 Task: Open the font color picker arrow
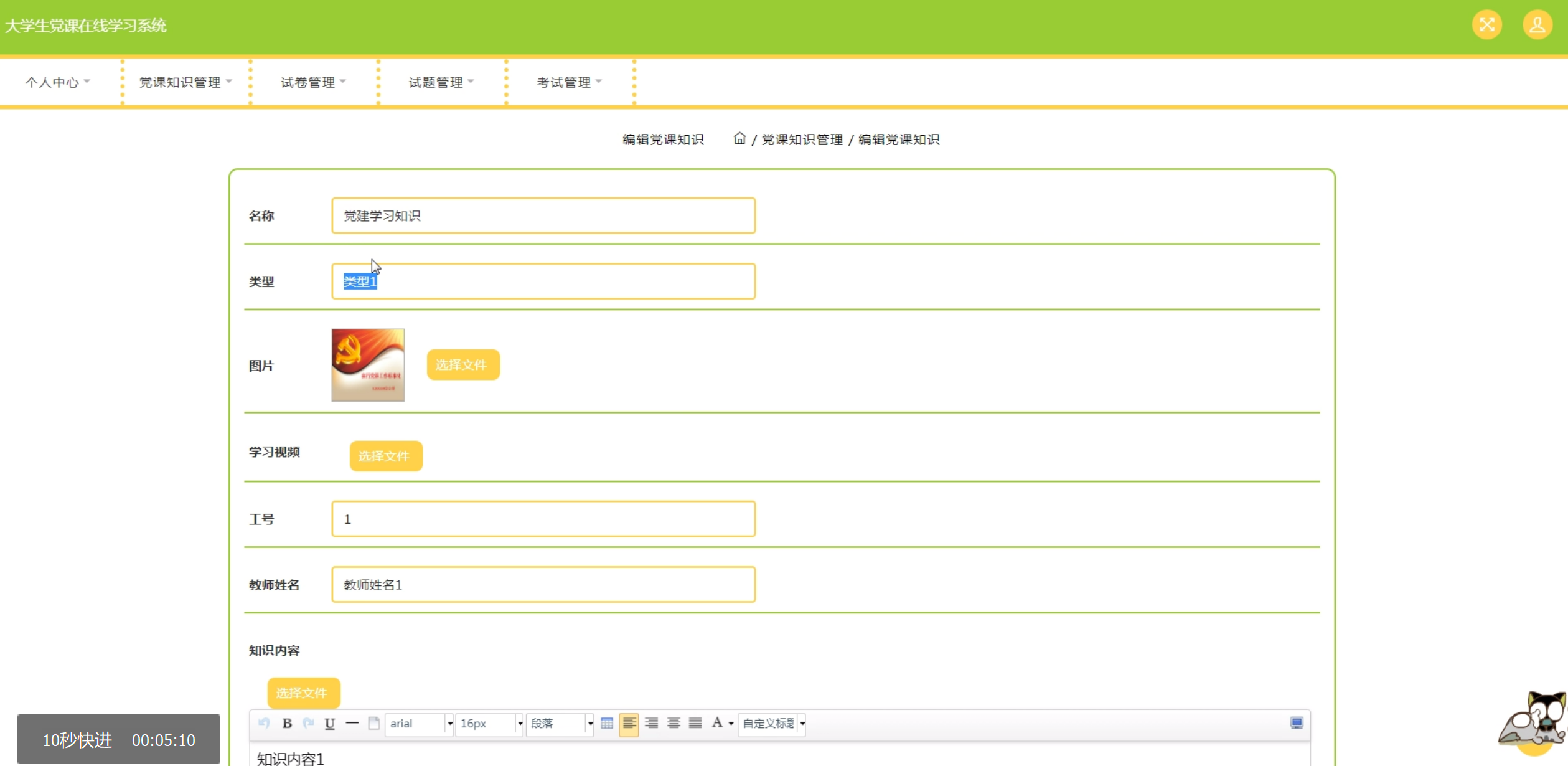coord(731,723)
